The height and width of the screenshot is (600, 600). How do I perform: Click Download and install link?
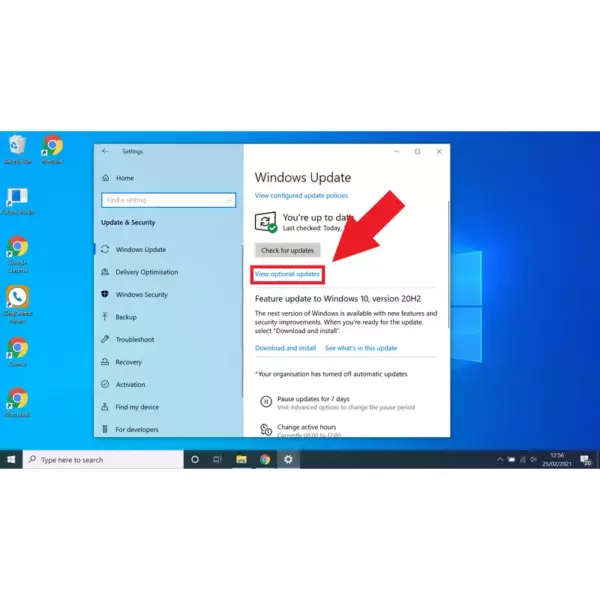tap(285, 348)
